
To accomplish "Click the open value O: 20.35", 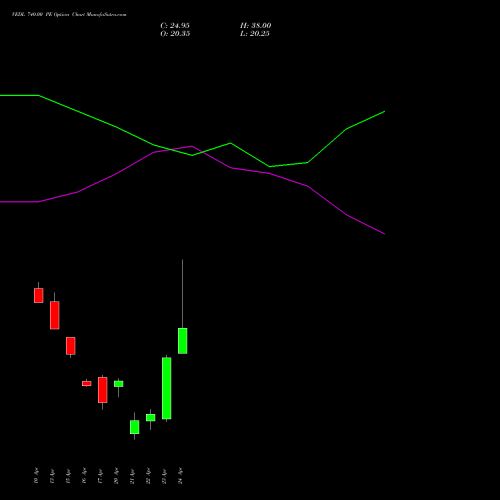I will (175, 34).
